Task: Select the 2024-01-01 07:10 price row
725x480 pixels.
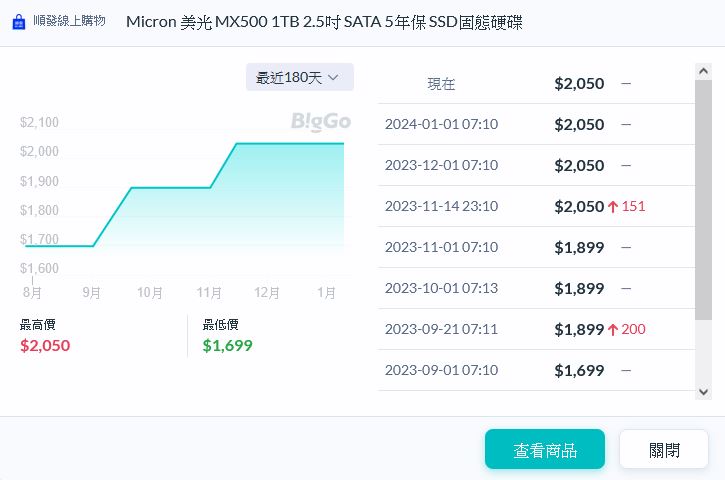Action: [x=535, y=124]
